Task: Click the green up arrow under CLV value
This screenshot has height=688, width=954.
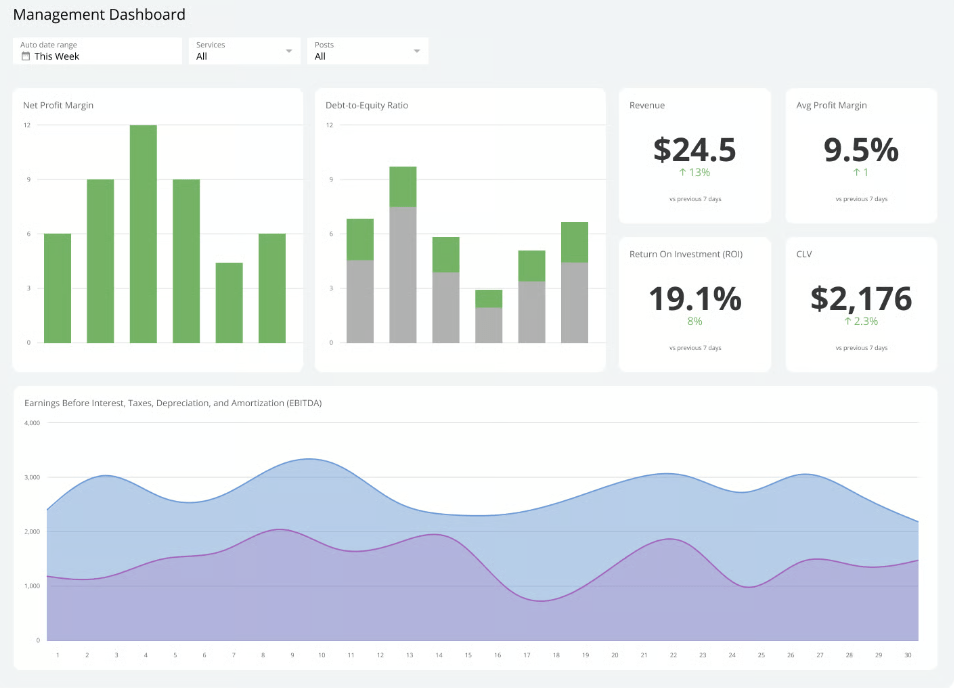Action: [848, 321]
